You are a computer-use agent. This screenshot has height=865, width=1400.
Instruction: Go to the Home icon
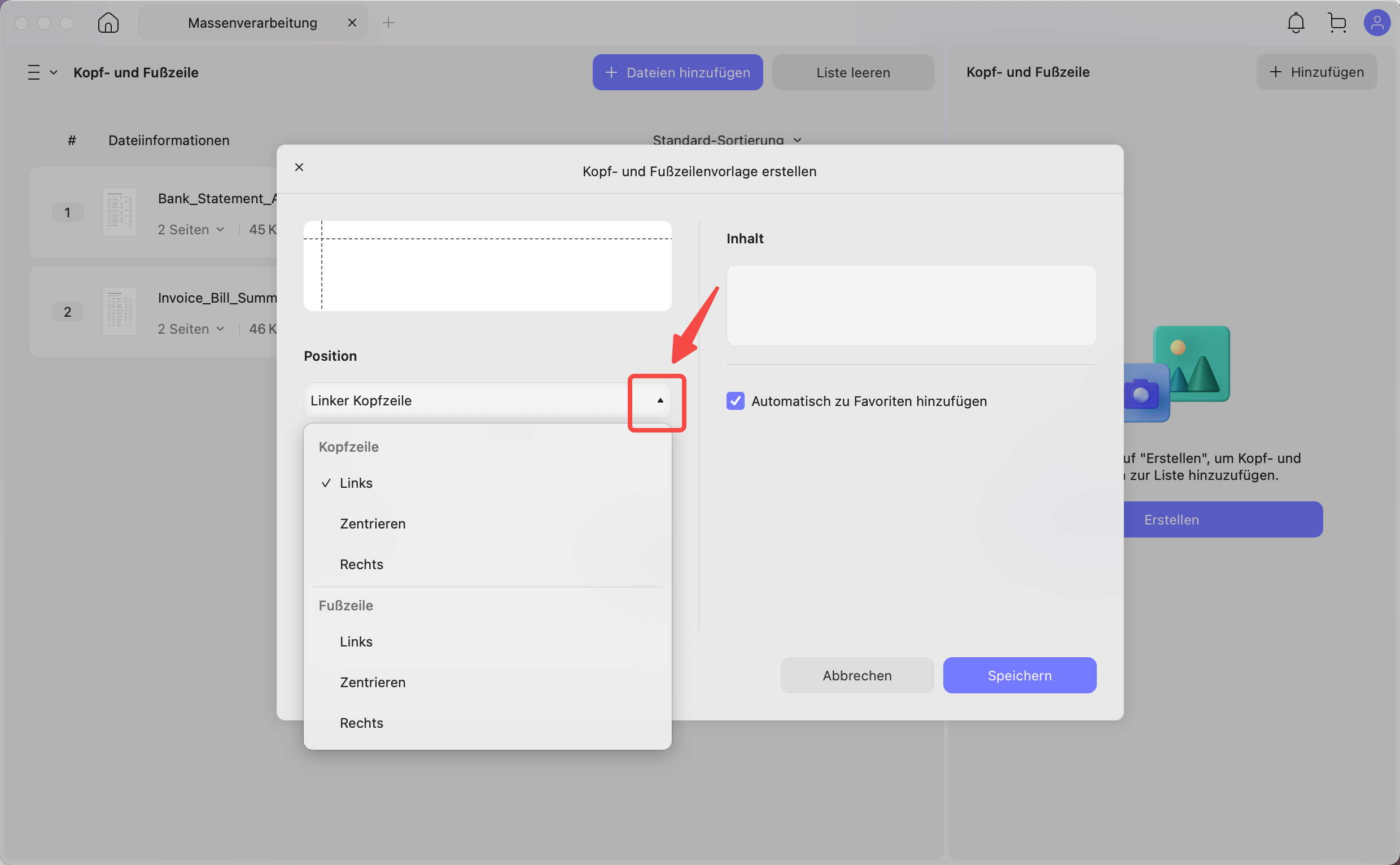108,23
